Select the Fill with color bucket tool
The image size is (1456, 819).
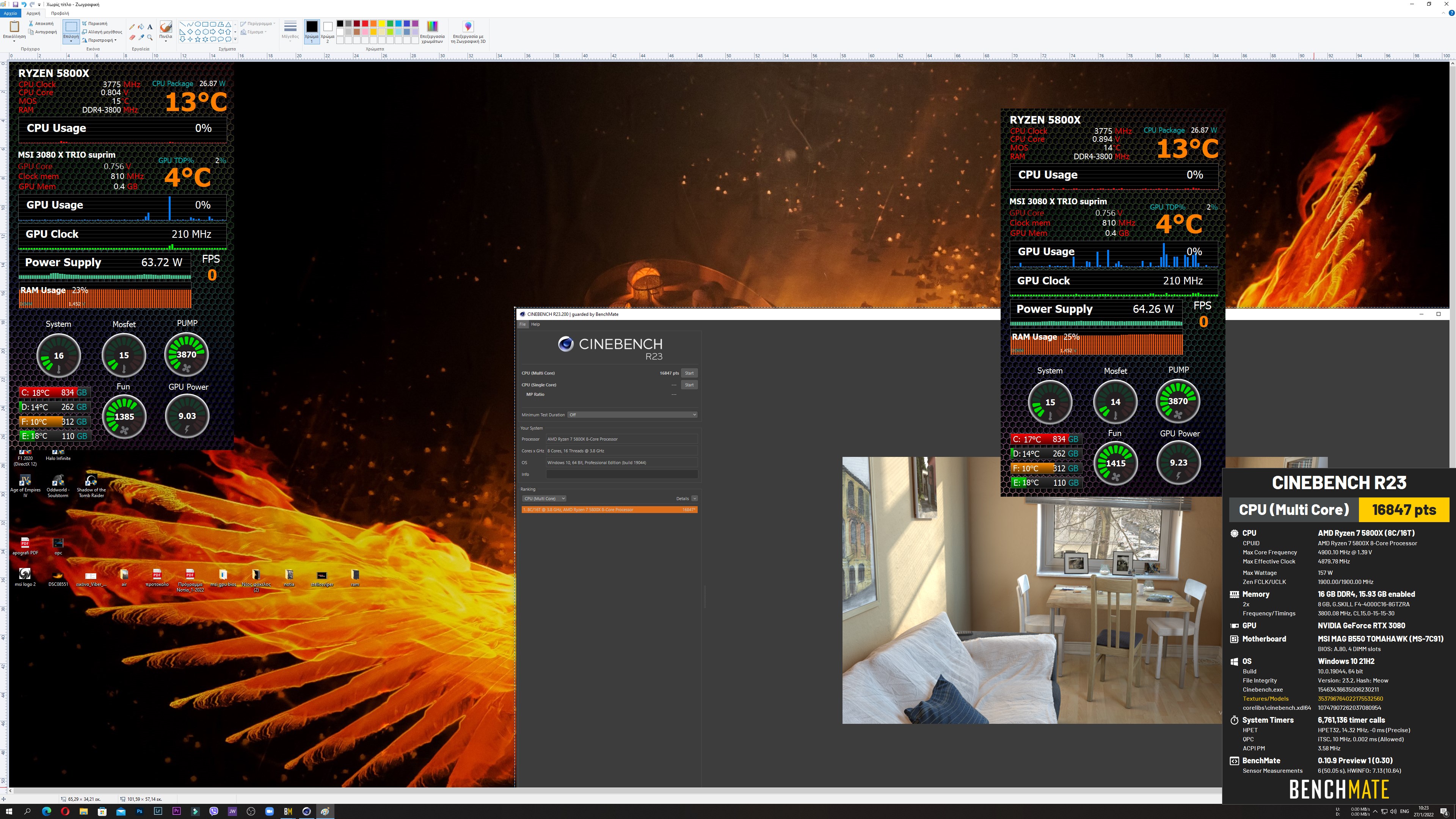(141, 27)
